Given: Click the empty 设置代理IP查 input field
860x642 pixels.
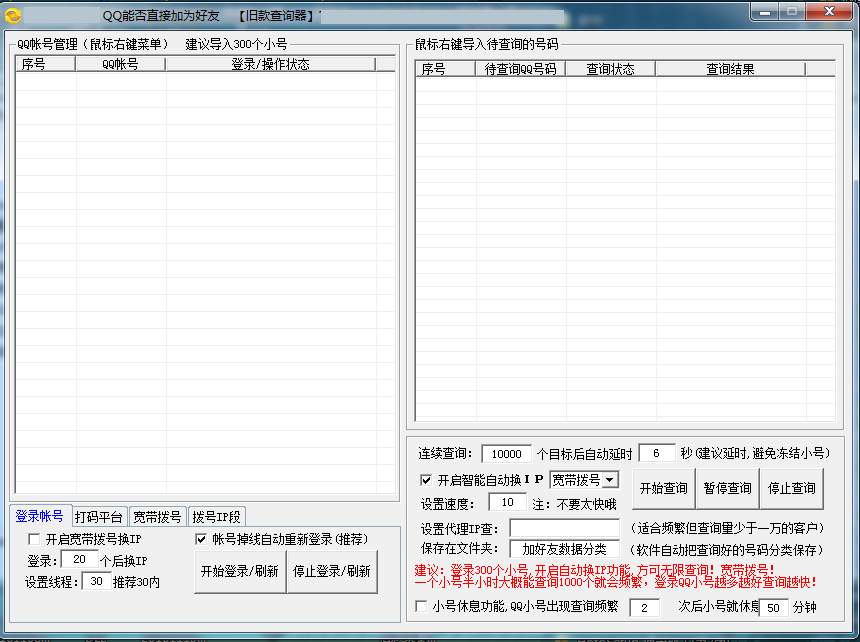Looking at the screenshot, I should point(564,528).
